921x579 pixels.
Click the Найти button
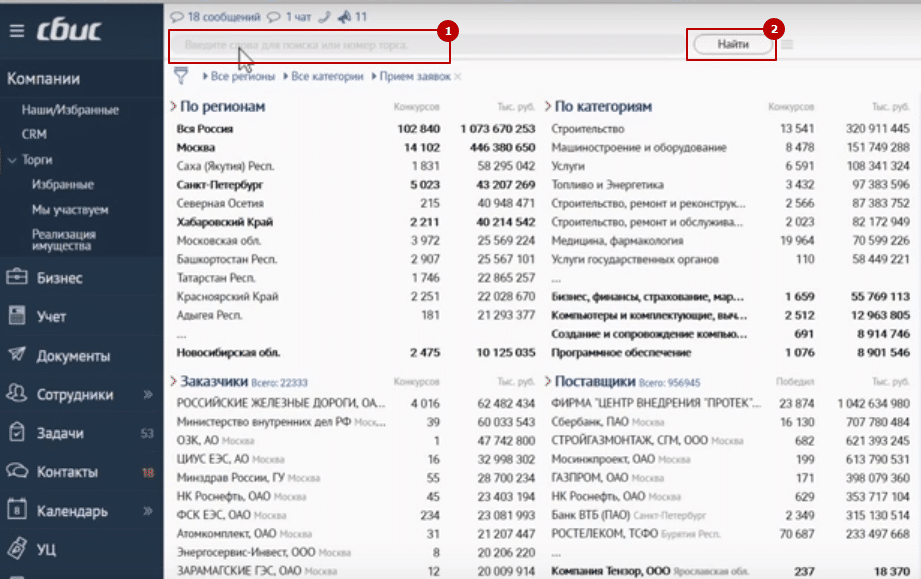(732, 45)
